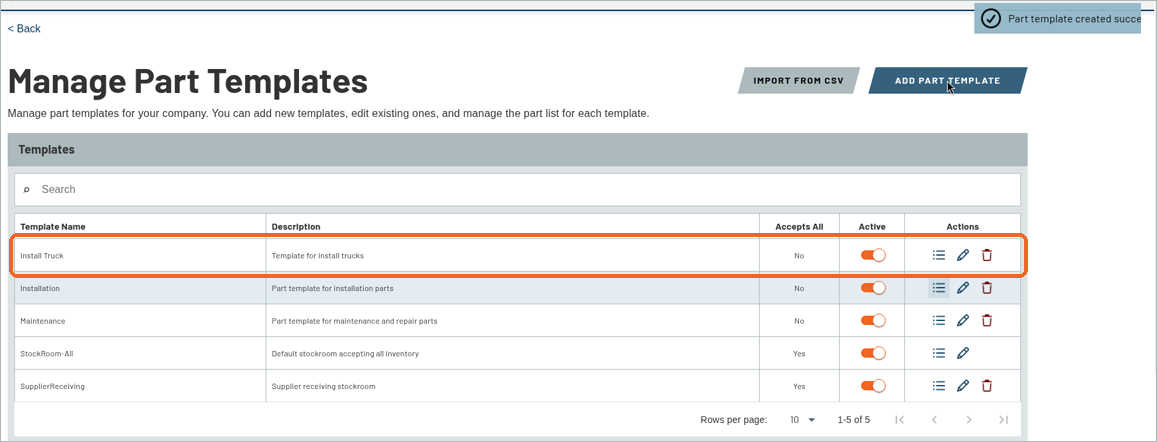Click the Actions column header
Viewport: 1157px width, 442px height.
pos(963,227)
